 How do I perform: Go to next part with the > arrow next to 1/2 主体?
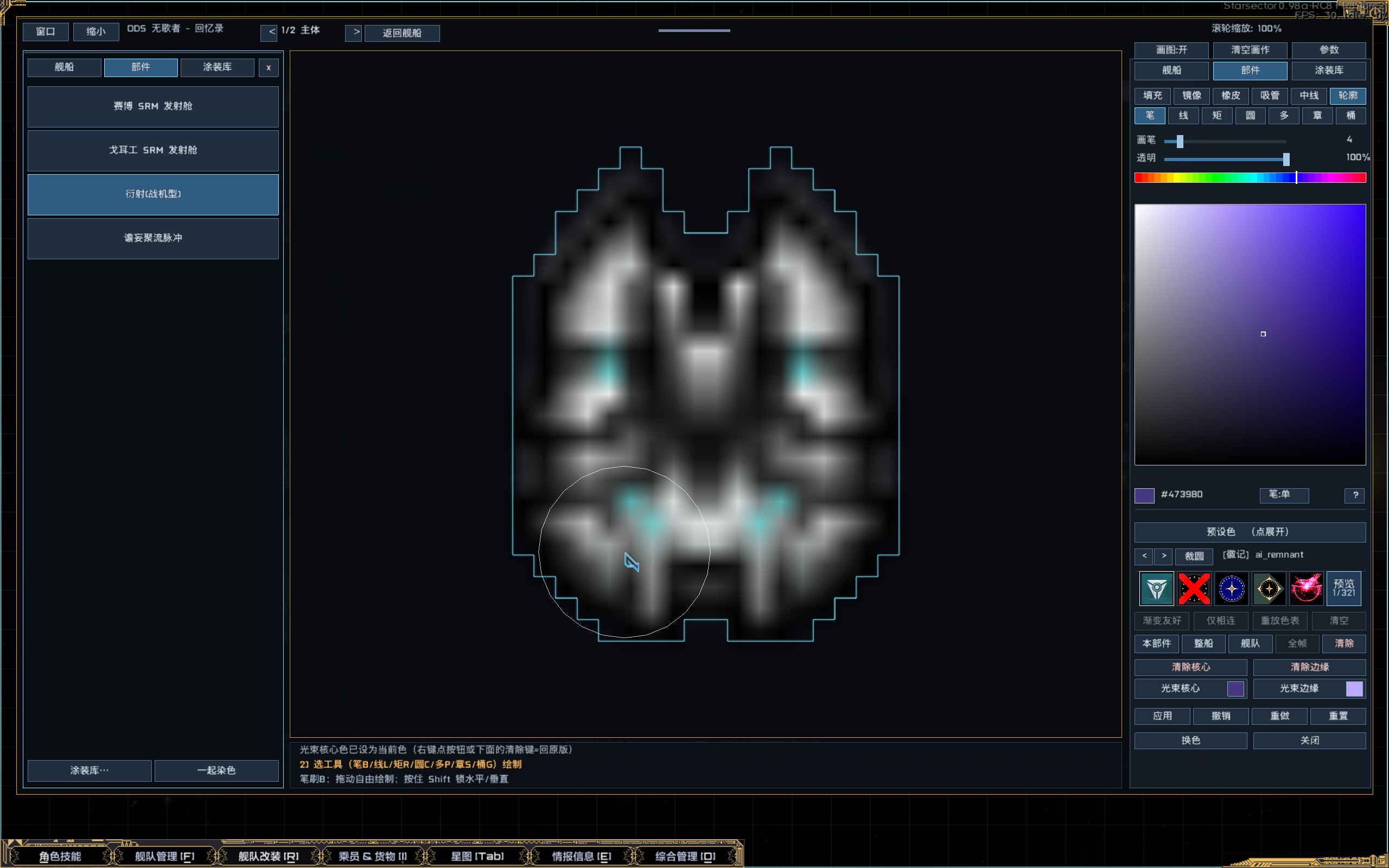354,33
